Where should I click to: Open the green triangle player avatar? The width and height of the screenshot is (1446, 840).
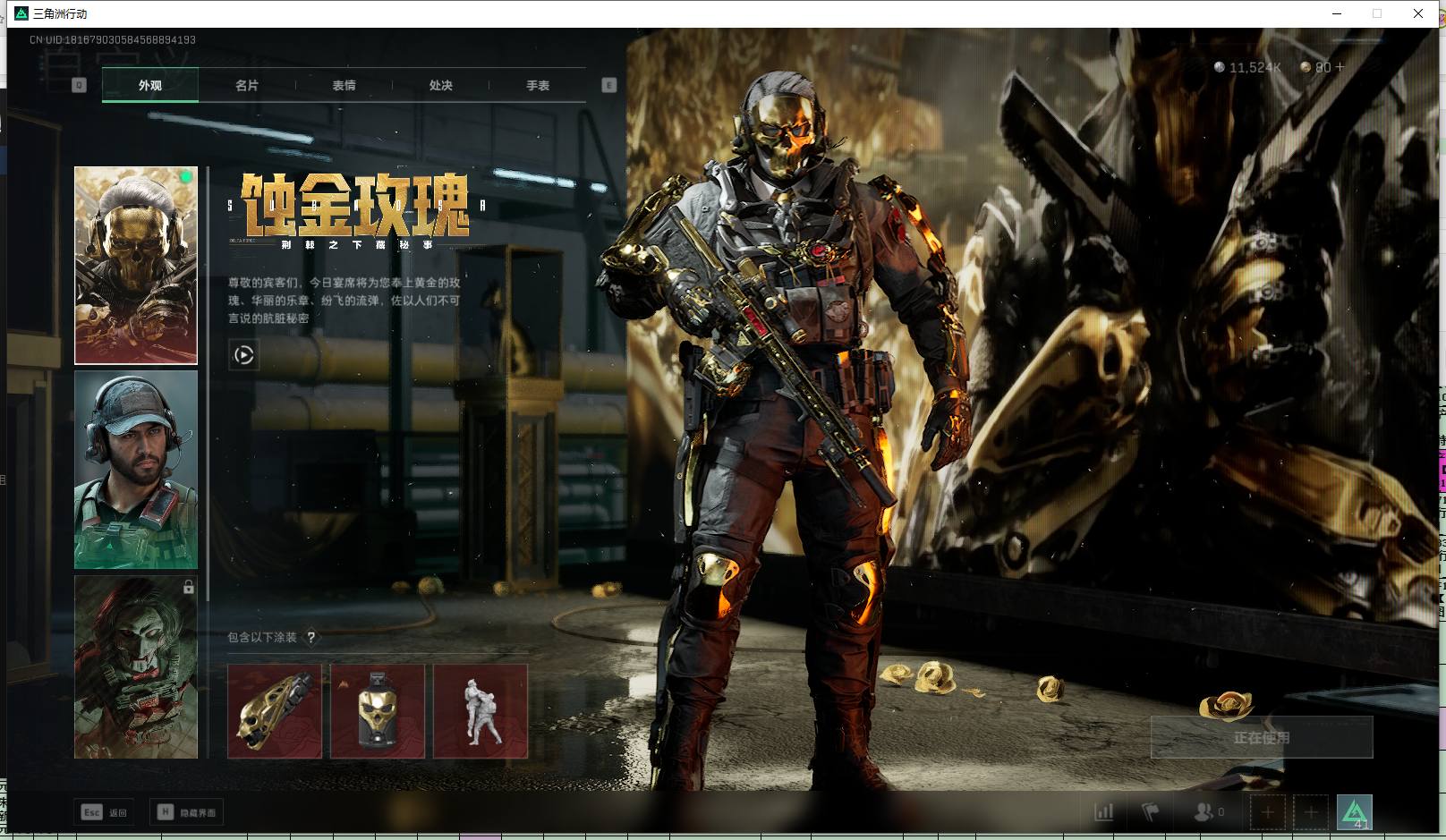(1354, 812)
